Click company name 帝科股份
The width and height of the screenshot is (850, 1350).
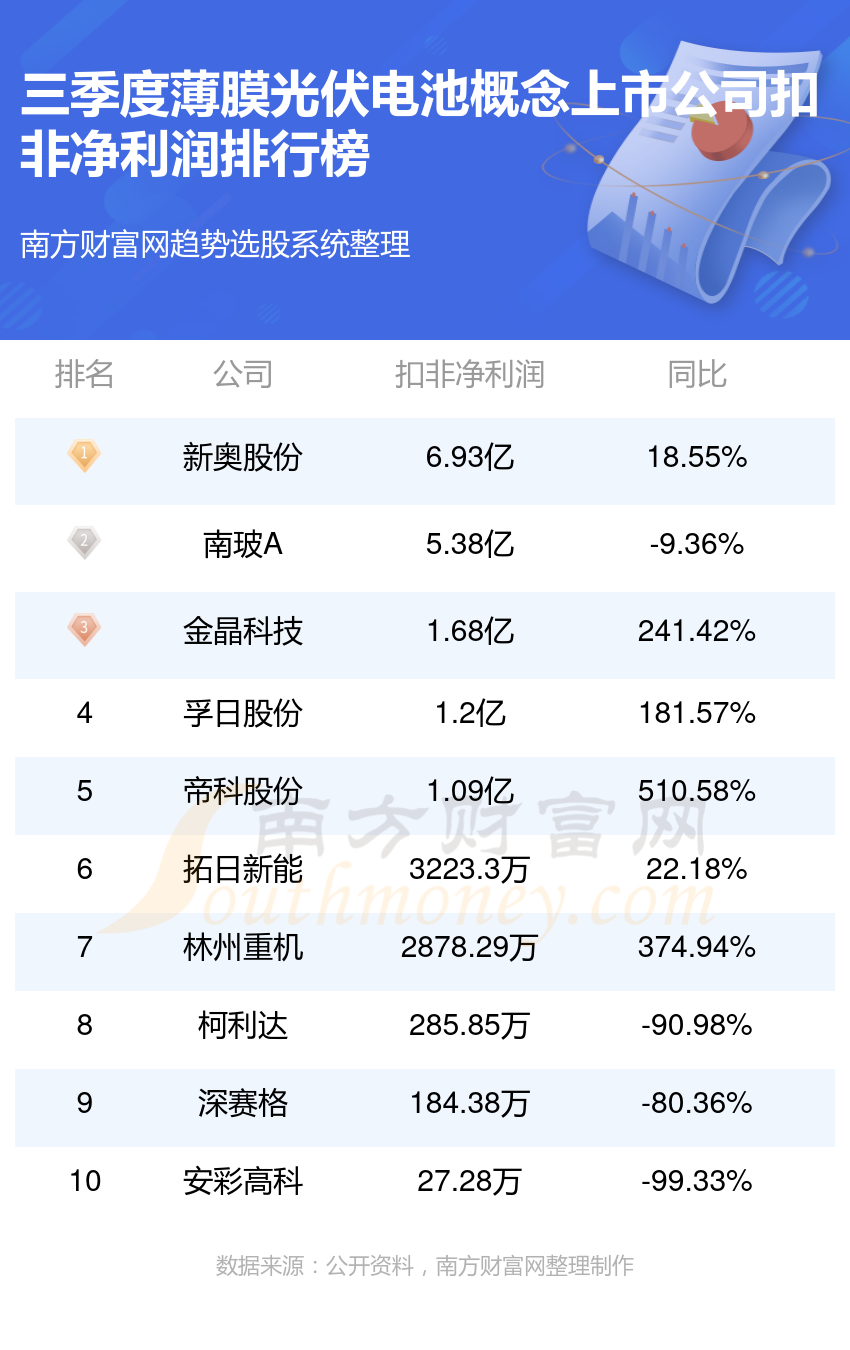(x=242, y=791)
